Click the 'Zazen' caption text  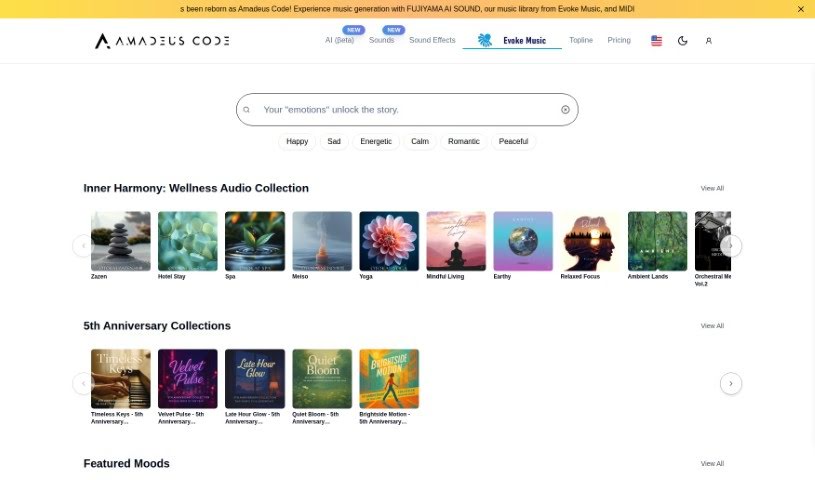tap(99, 277)
